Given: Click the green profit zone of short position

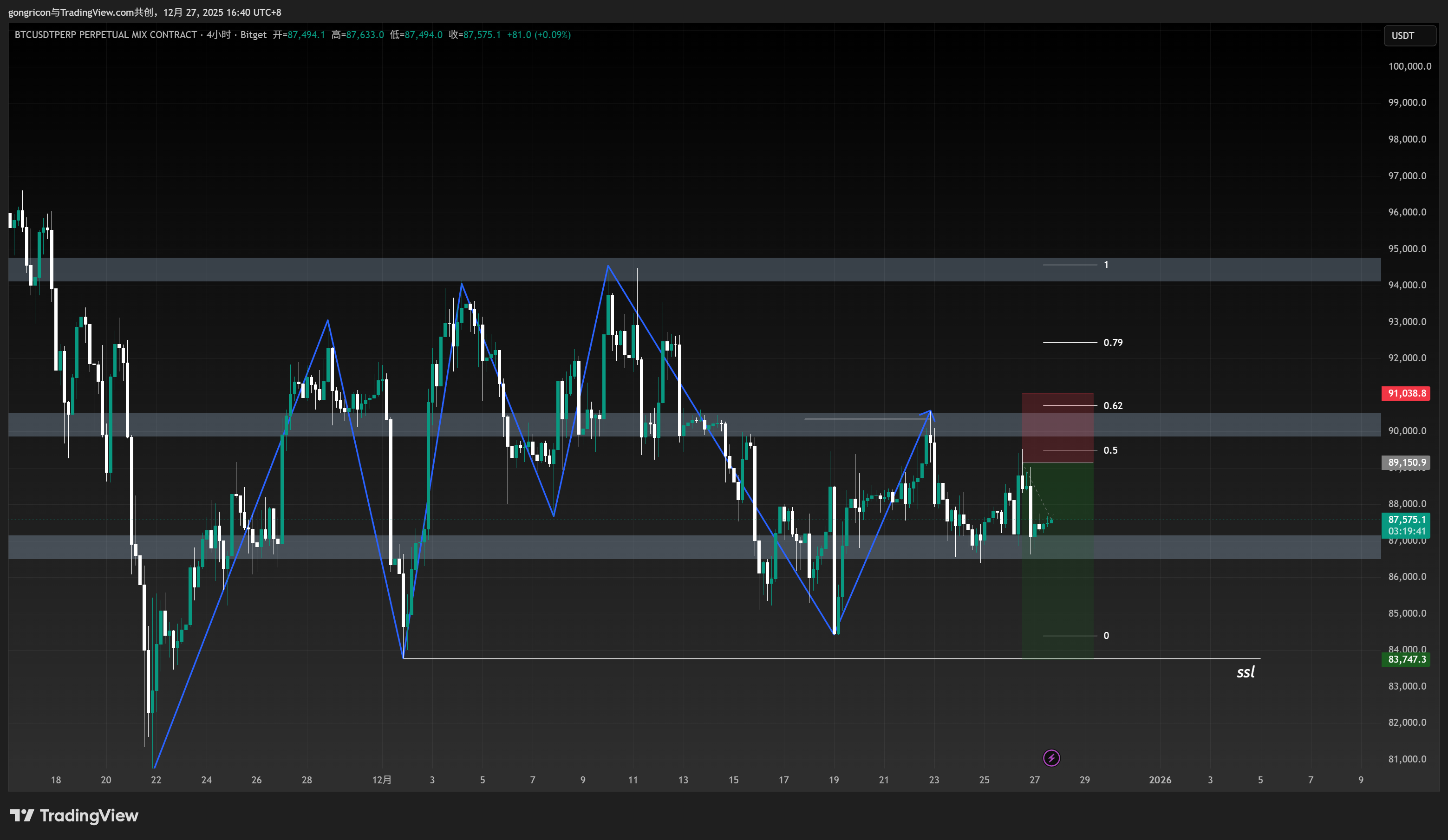Looking at the screenshot, I should [x=1057, y=561].
